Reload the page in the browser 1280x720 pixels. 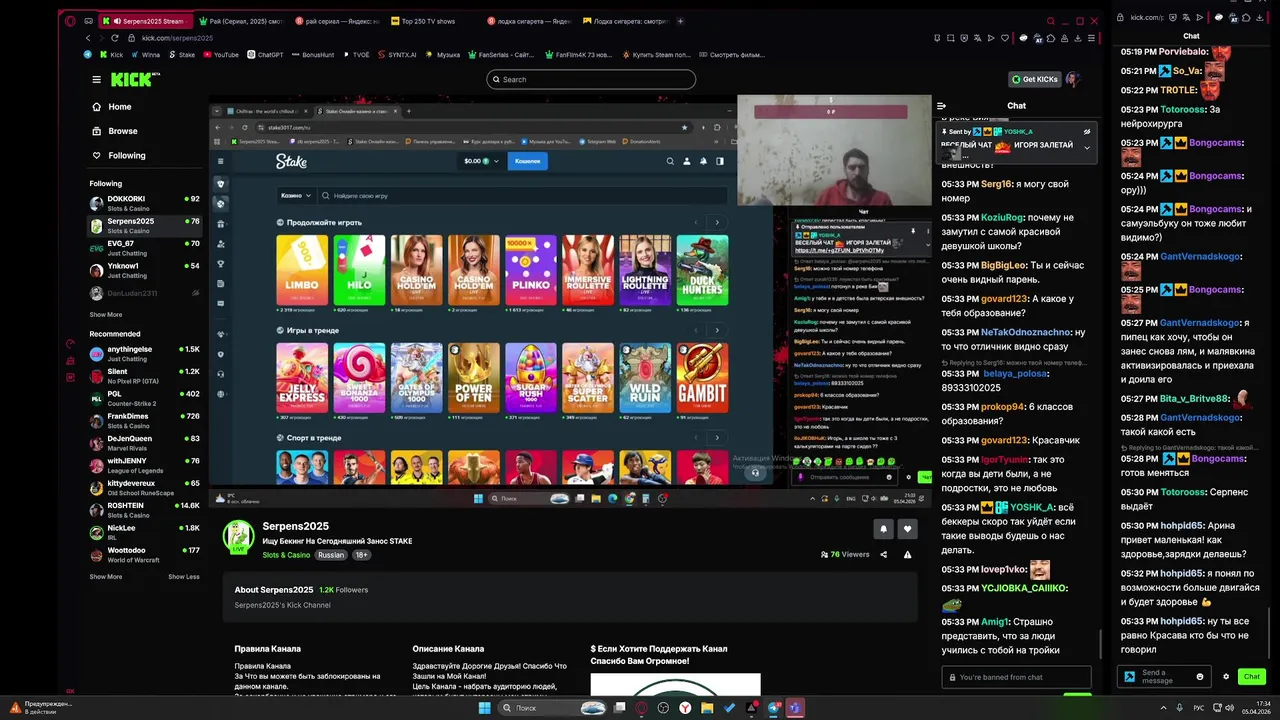[x=115, y=38]
